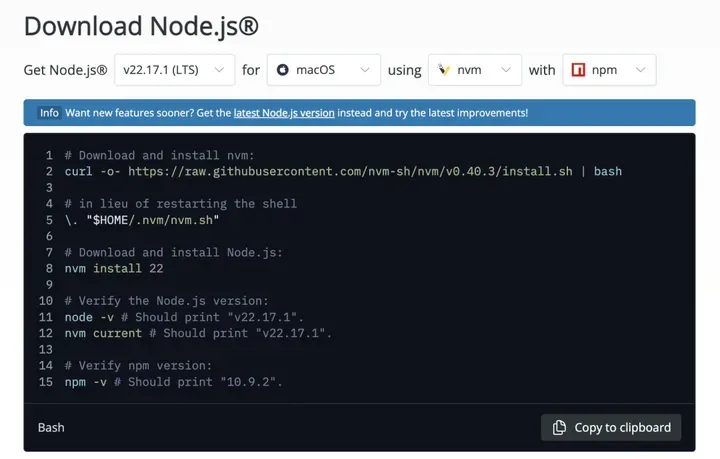This screenshot has width=720, height=459.
Task: Click the red npm logo icon
Action: pos(578,70)
